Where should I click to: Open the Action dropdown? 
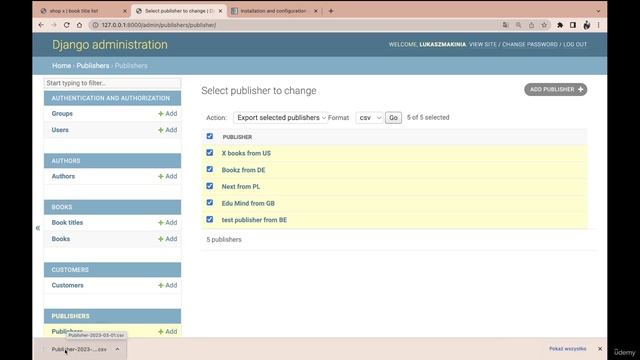pyautogui.click(x=280, y=118)
